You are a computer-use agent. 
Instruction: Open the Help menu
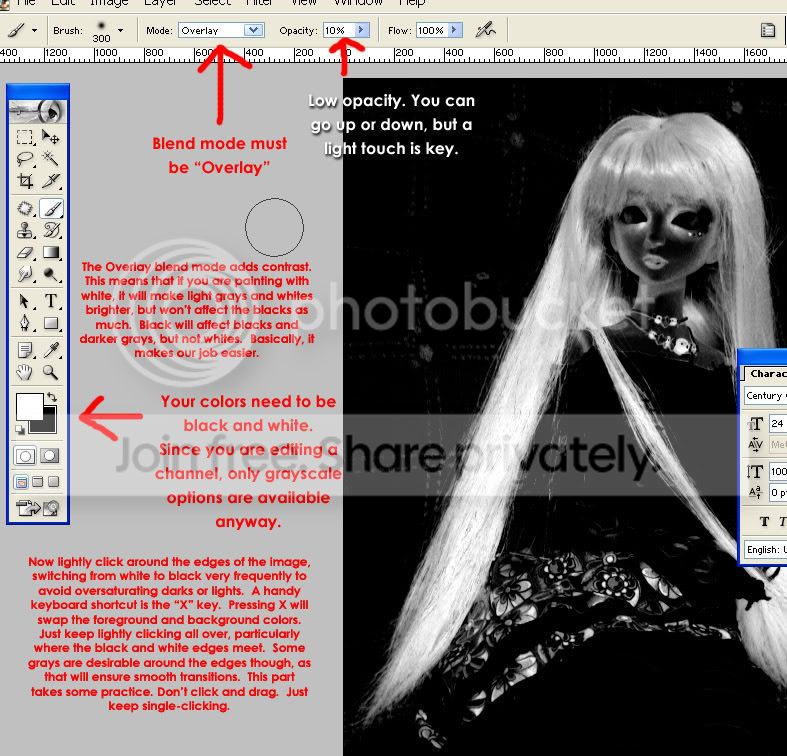tap(412, 3)
